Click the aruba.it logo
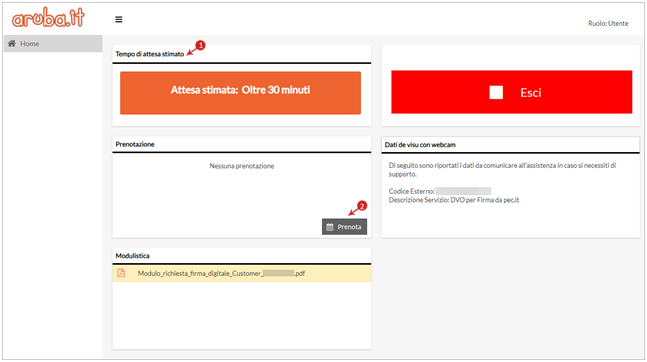 click(x=48, y=18)
